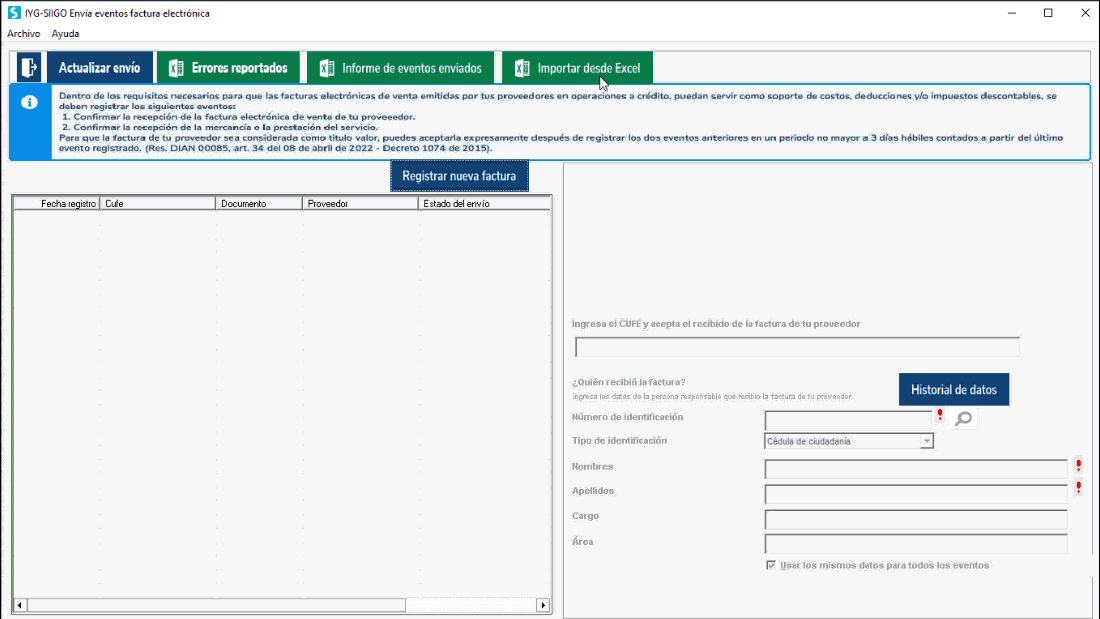1100x619 pixels.
Task: Close the IYG-SIIGO window
Action: 1085,13
